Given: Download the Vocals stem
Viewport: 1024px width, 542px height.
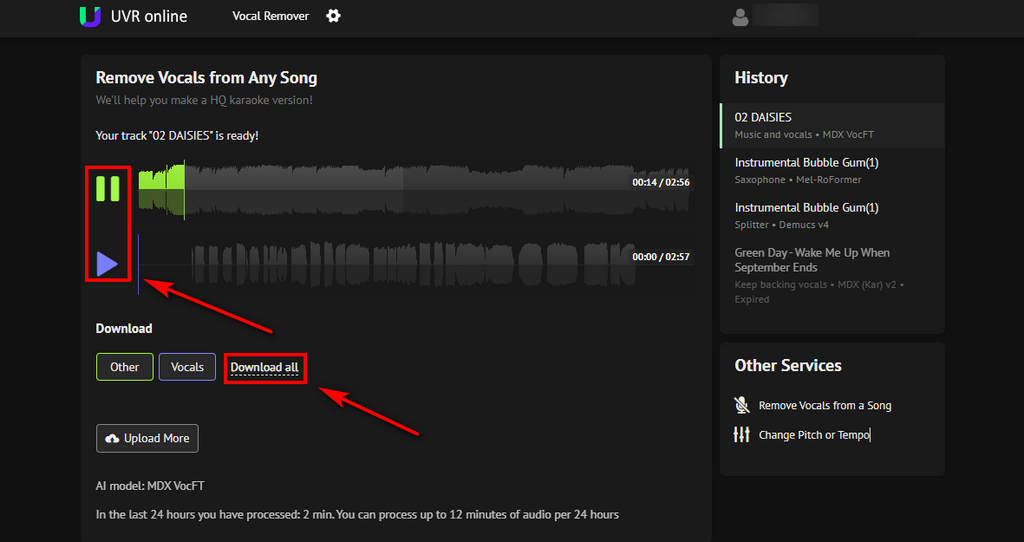Looking at the screenshot, I should point(187,367).
